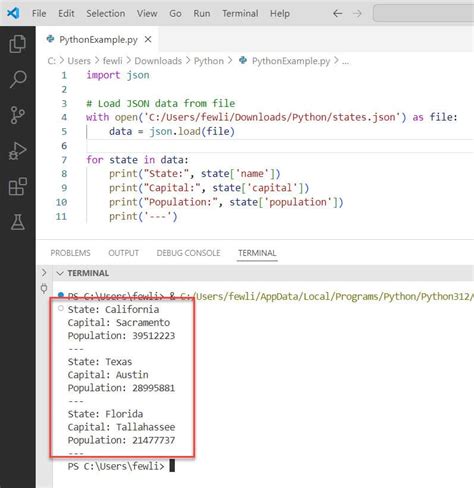Close the PythonExample.py tab
The image size is (474, 488).
point(148,39)
